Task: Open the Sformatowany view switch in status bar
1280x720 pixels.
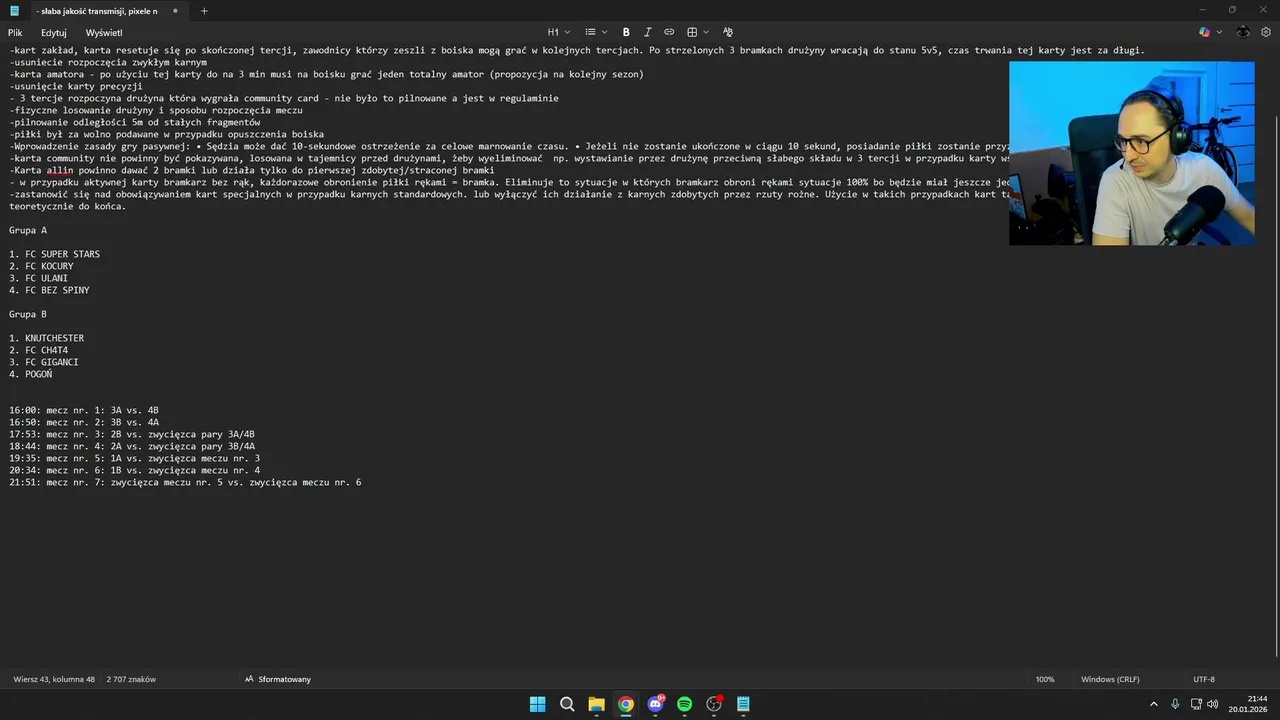Action: [x=278, y=679]
